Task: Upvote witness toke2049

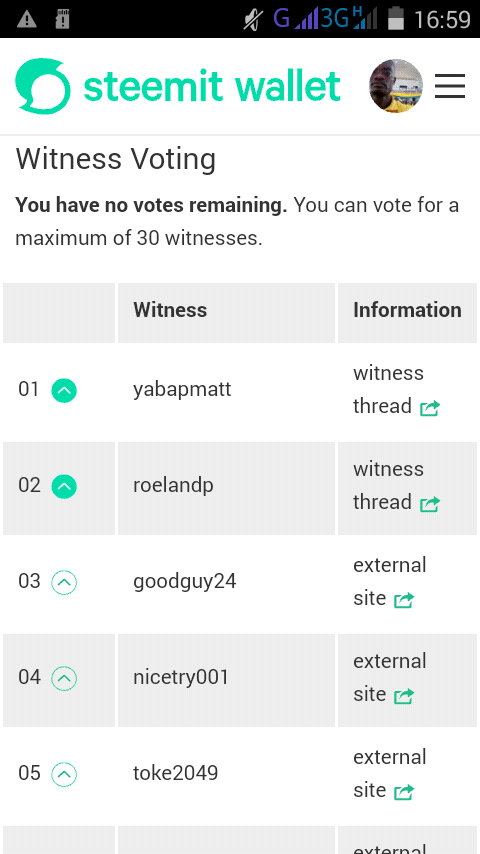Action: tap(64, 774)
